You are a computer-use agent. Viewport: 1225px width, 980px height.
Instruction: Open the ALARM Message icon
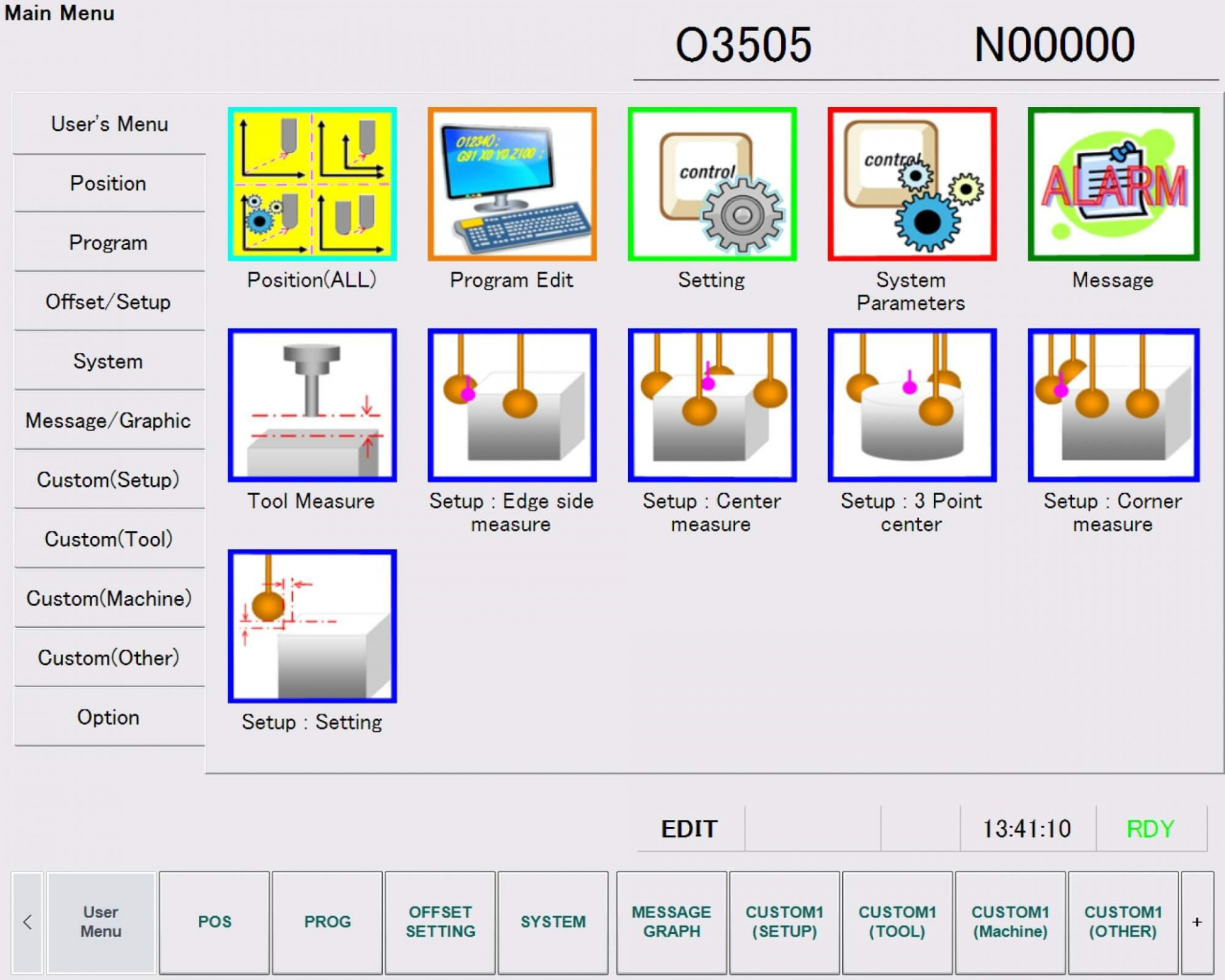pos(1113,184)
